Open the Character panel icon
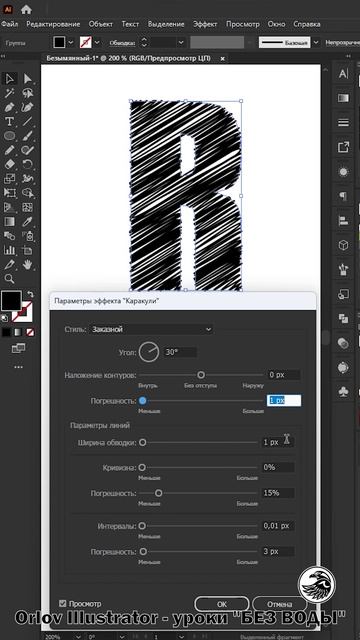The height and width of the screenshot is (640, 360). coord(344,74)
